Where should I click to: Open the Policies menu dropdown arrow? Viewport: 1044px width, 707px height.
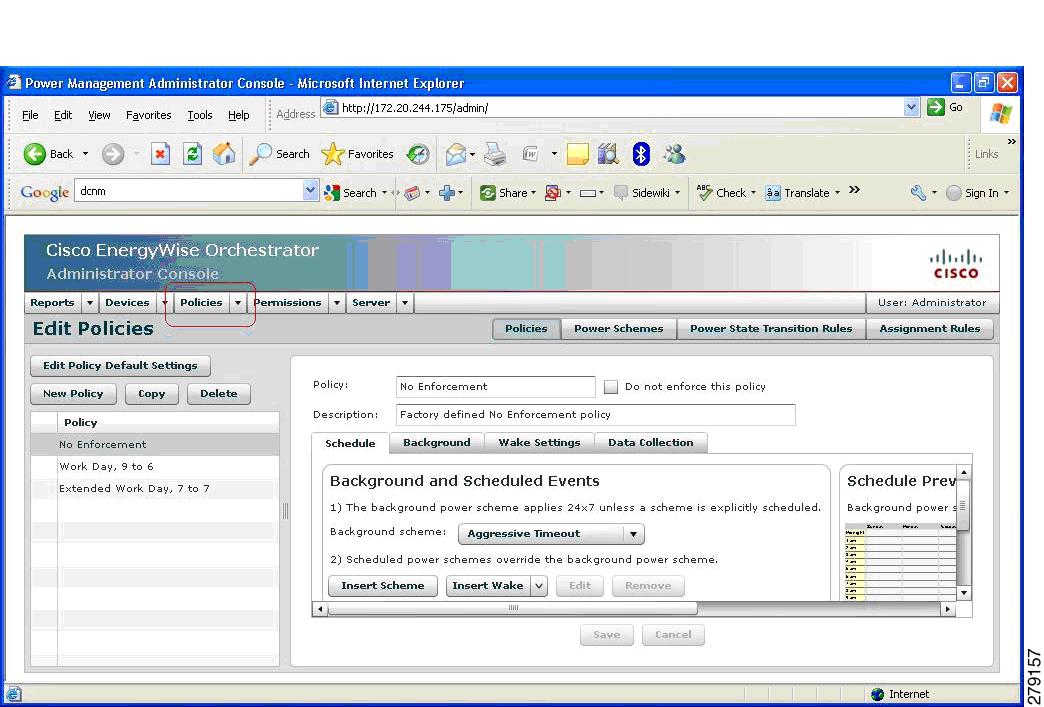click(x=238, y=303)
